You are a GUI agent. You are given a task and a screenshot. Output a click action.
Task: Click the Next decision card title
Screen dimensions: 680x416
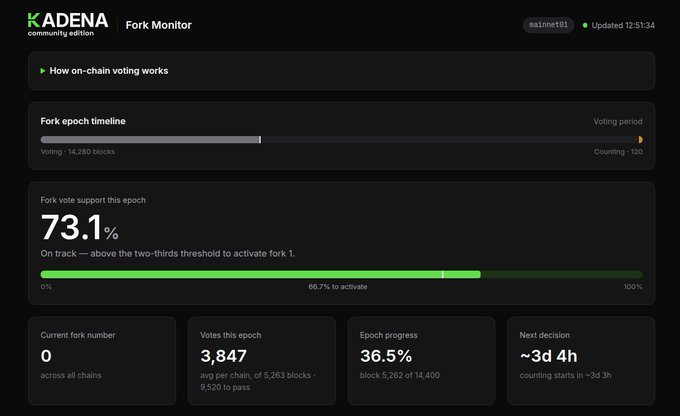[545, 335]
